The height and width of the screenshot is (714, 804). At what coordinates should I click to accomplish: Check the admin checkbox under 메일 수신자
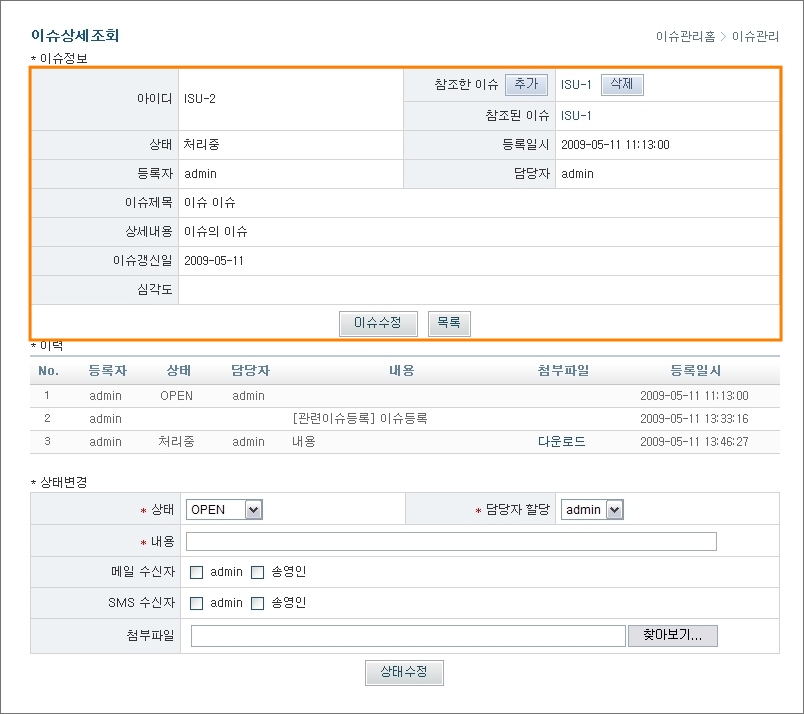(x=197, y=573)
